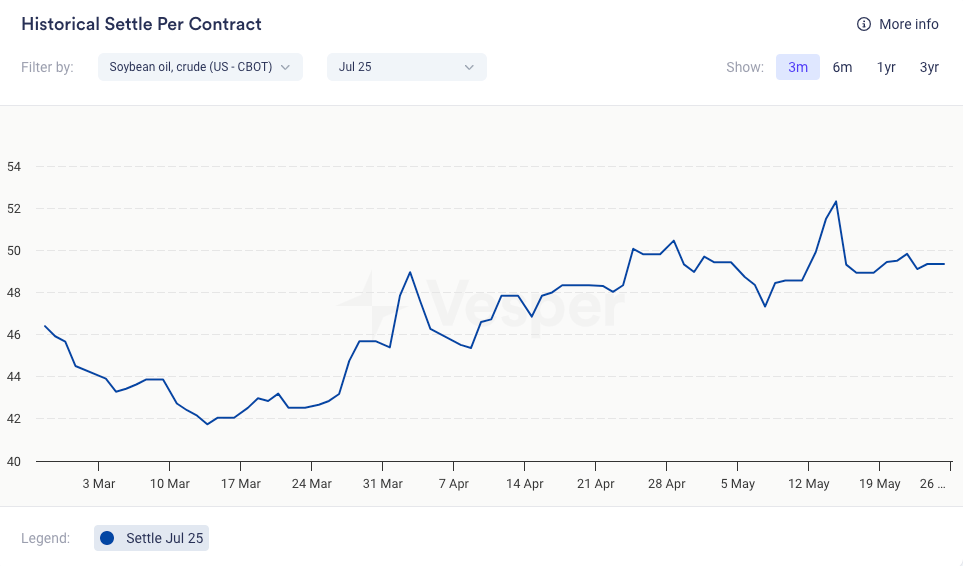The height and width of the screenshot is (566, 963).
Task: Switch chart to 3yr range
Action: pyautogui.click(x=929, y=67)
